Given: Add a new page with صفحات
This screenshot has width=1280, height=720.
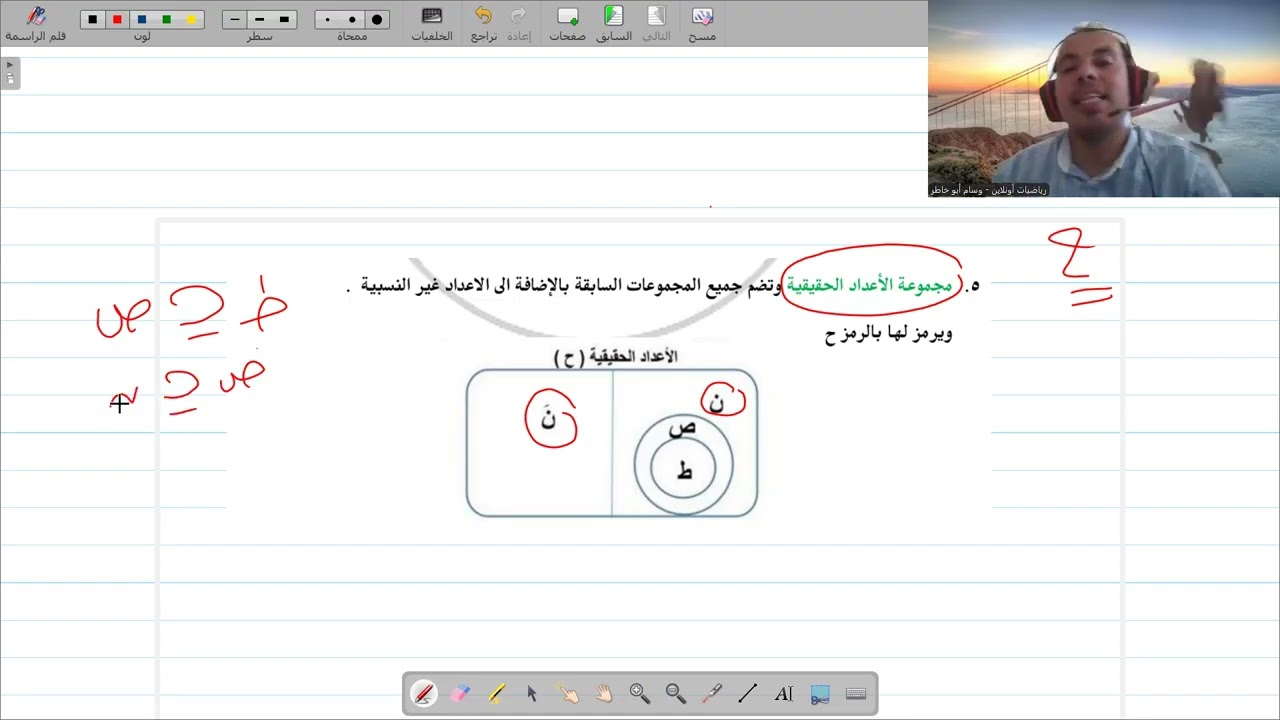Looking at the screenshot, I should [x=567, y=24].
